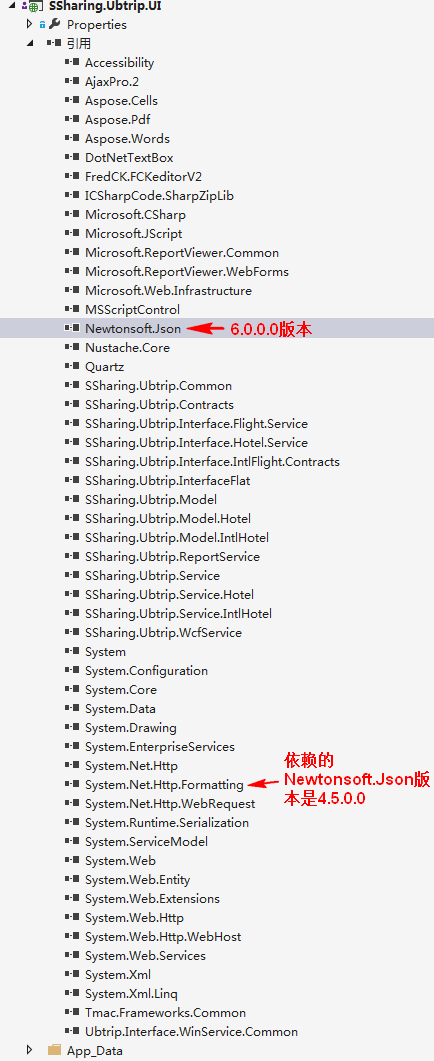This screenshot has height=1061, width=434.
Task: Select the System.Web.Extensions reference
Action: coord(152,899)
